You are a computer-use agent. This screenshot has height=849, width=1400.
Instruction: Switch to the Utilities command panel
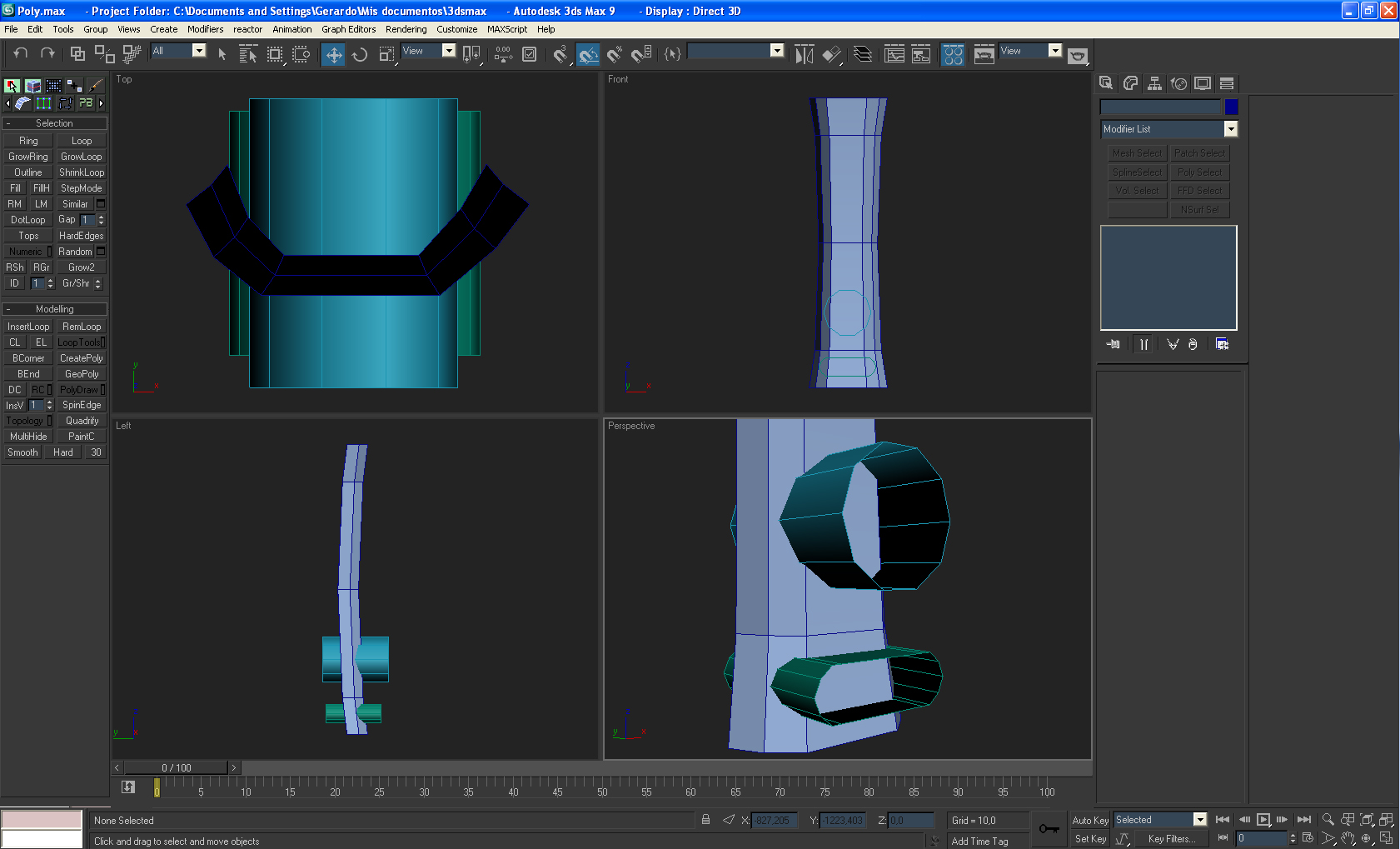(x=1227, y=83)
